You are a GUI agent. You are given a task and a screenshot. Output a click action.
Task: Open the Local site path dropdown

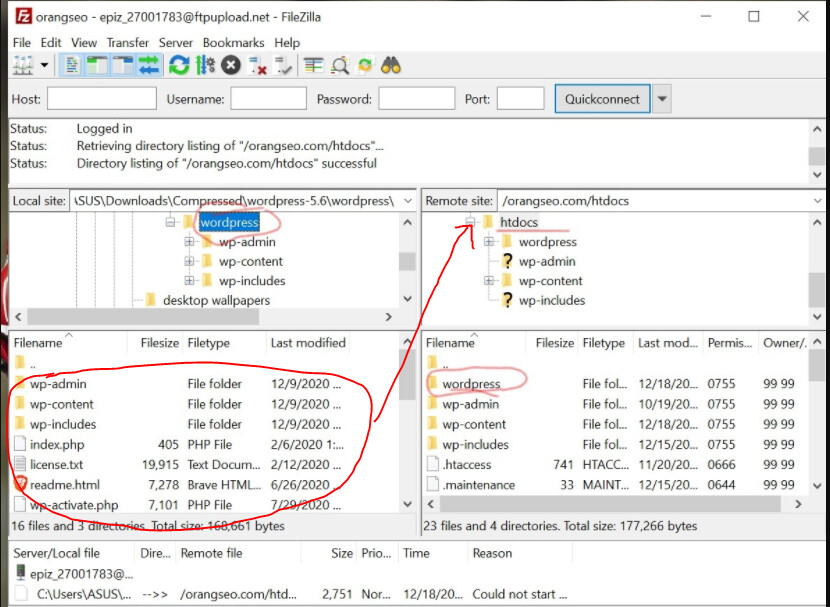[408, 201]
